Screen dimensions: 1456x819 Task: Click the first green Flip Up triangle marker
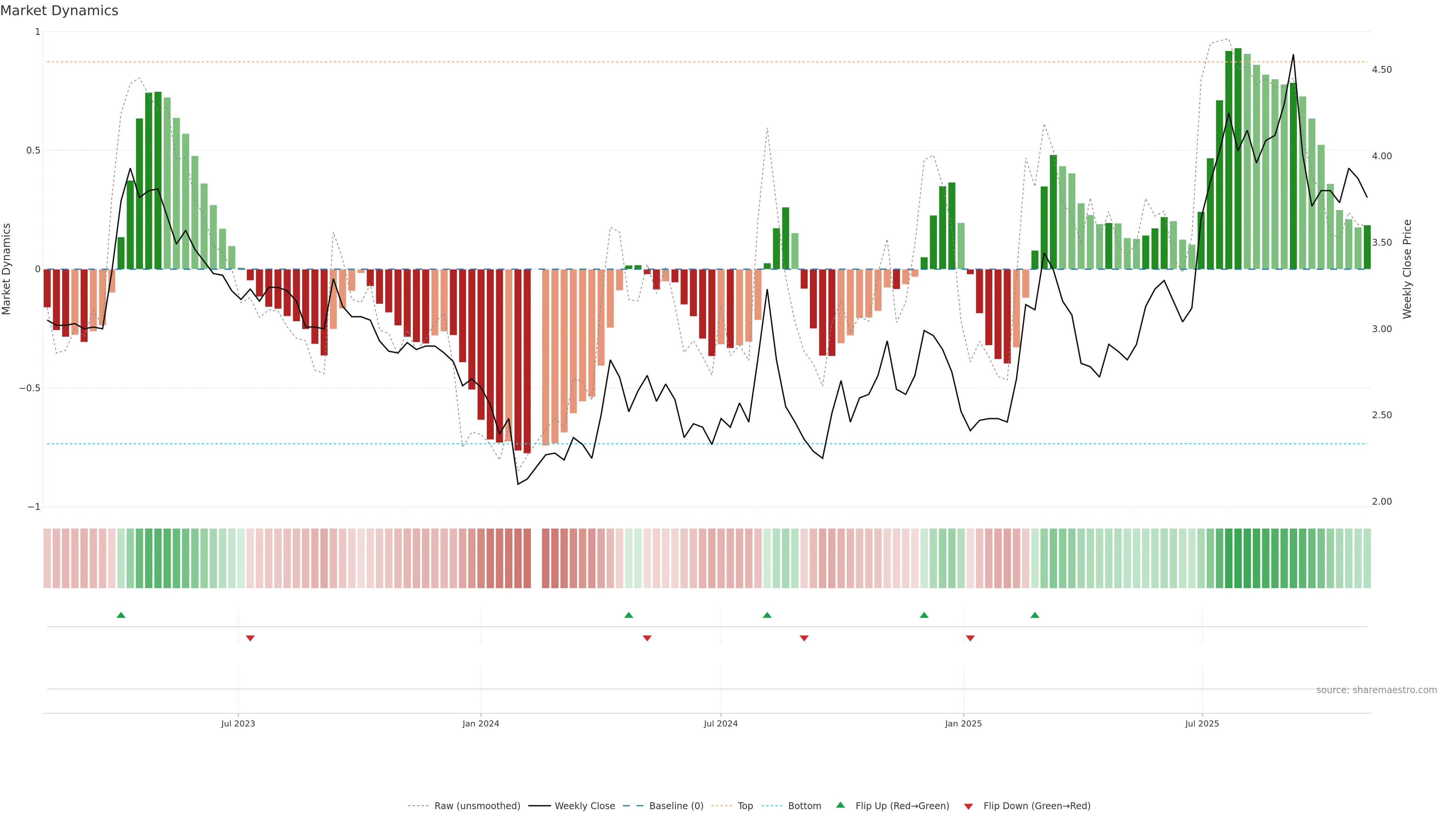click(x=121, y=615)
